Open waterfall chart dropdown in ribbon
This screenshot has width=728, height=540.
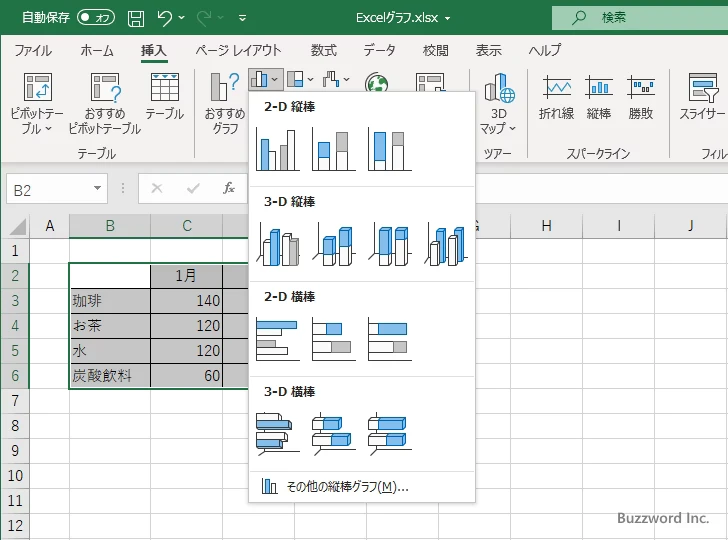[x=336, y=79]
